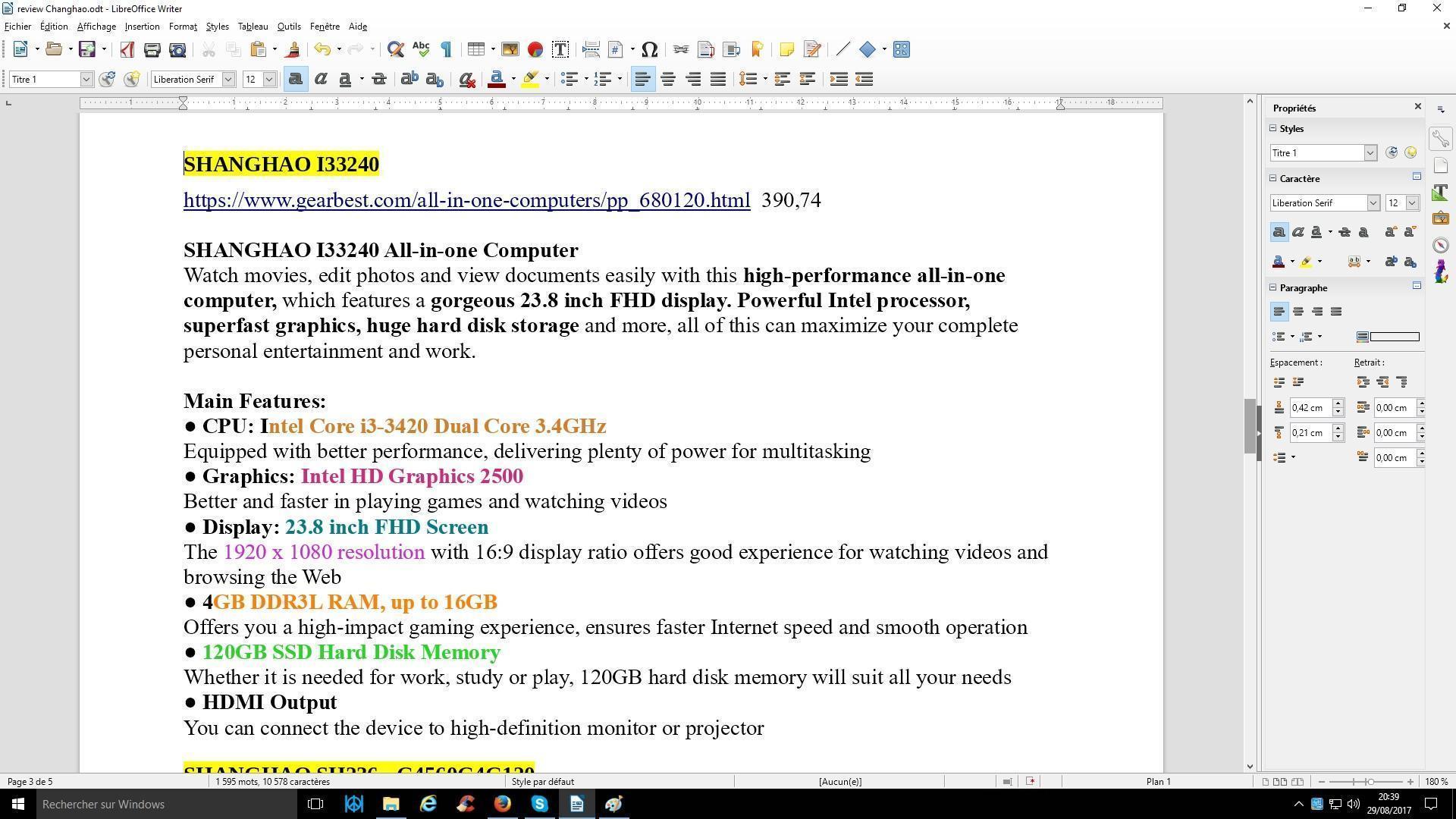Open paragraph style Titre 1 dropdown
Image resolution: width=1456 pixels, height=819 pixels.
coord(86,80)
